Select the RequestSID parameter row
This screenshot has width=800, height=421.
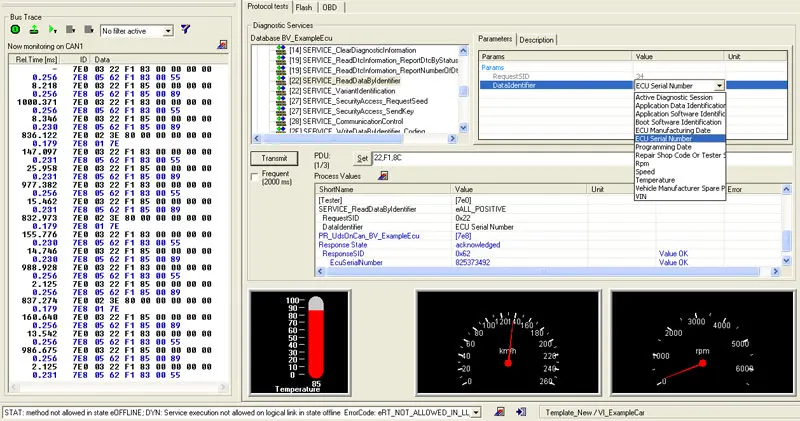(633, 77)
